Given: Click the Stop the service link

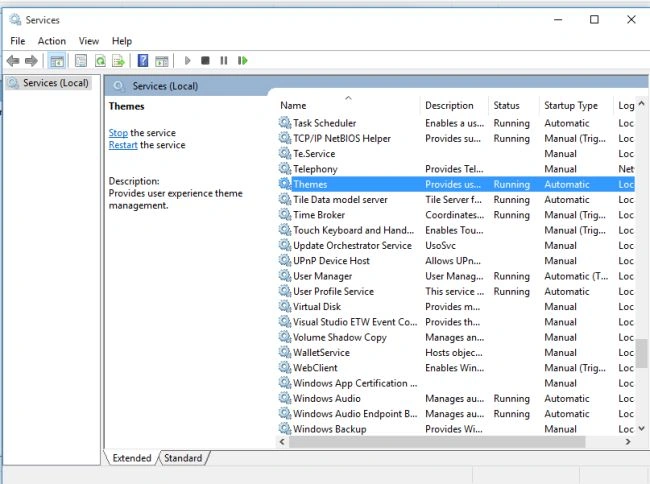Looking at the screenshot, I should click(118, 133).
